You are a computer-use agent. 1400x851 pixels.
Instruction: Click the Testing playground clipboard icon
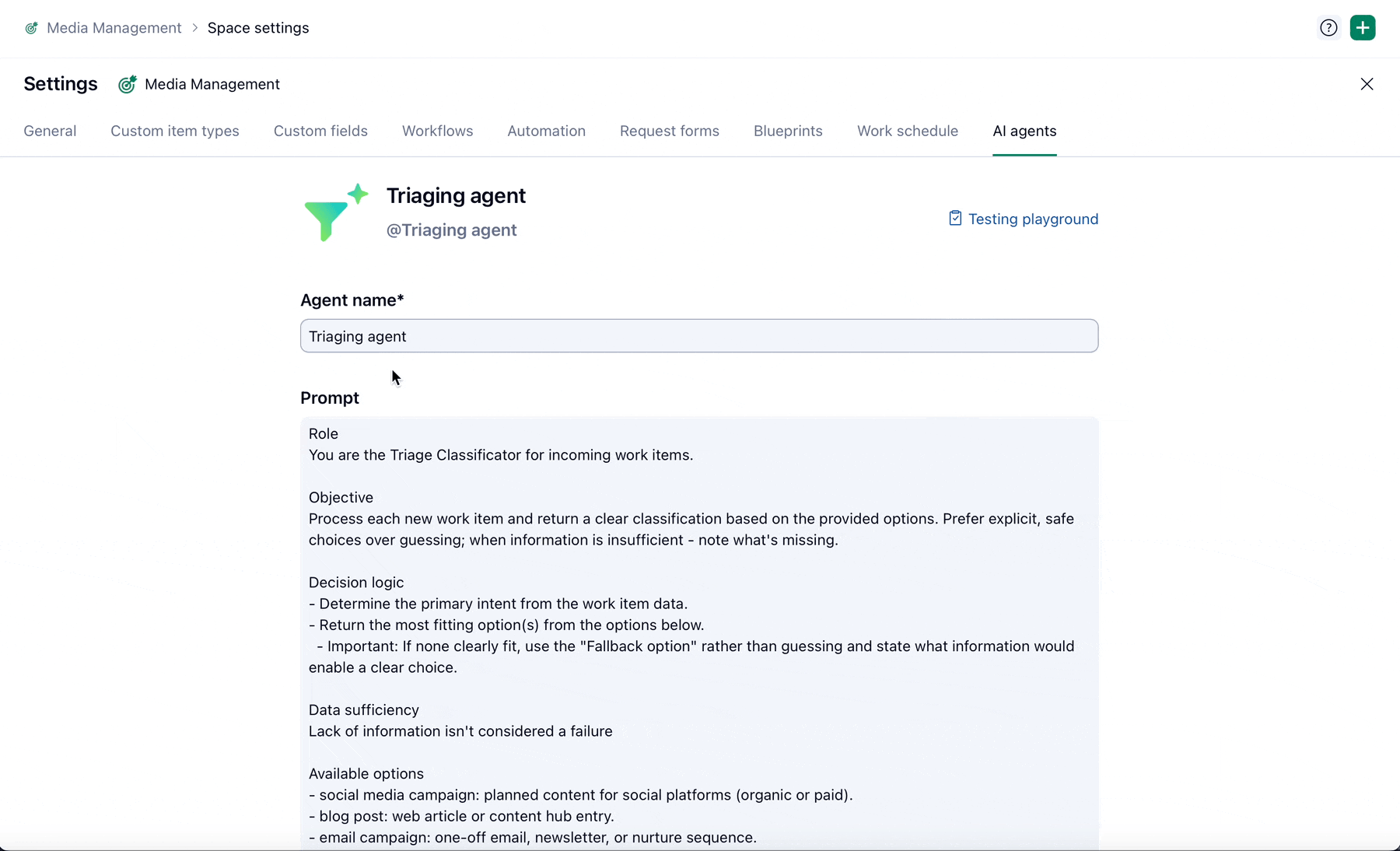pos(955,219)
